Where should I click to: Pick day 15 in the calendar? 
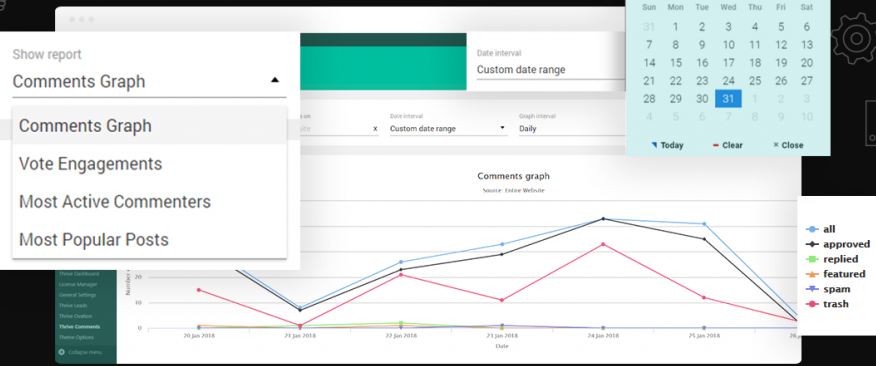[675, 63]
